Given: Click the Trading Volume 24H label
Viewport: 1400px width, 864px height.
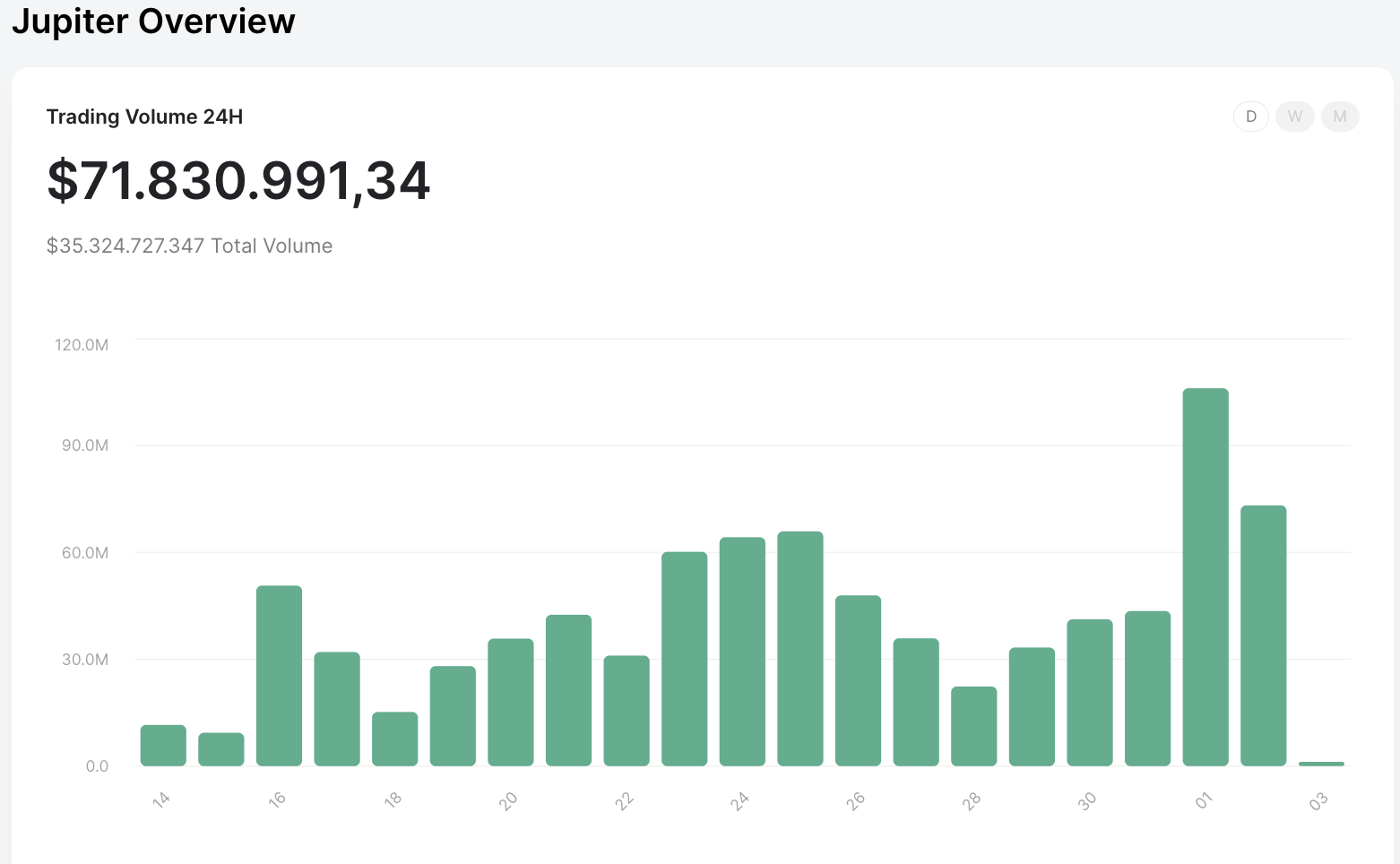Looking at the screenshot, I should (144, 117).
